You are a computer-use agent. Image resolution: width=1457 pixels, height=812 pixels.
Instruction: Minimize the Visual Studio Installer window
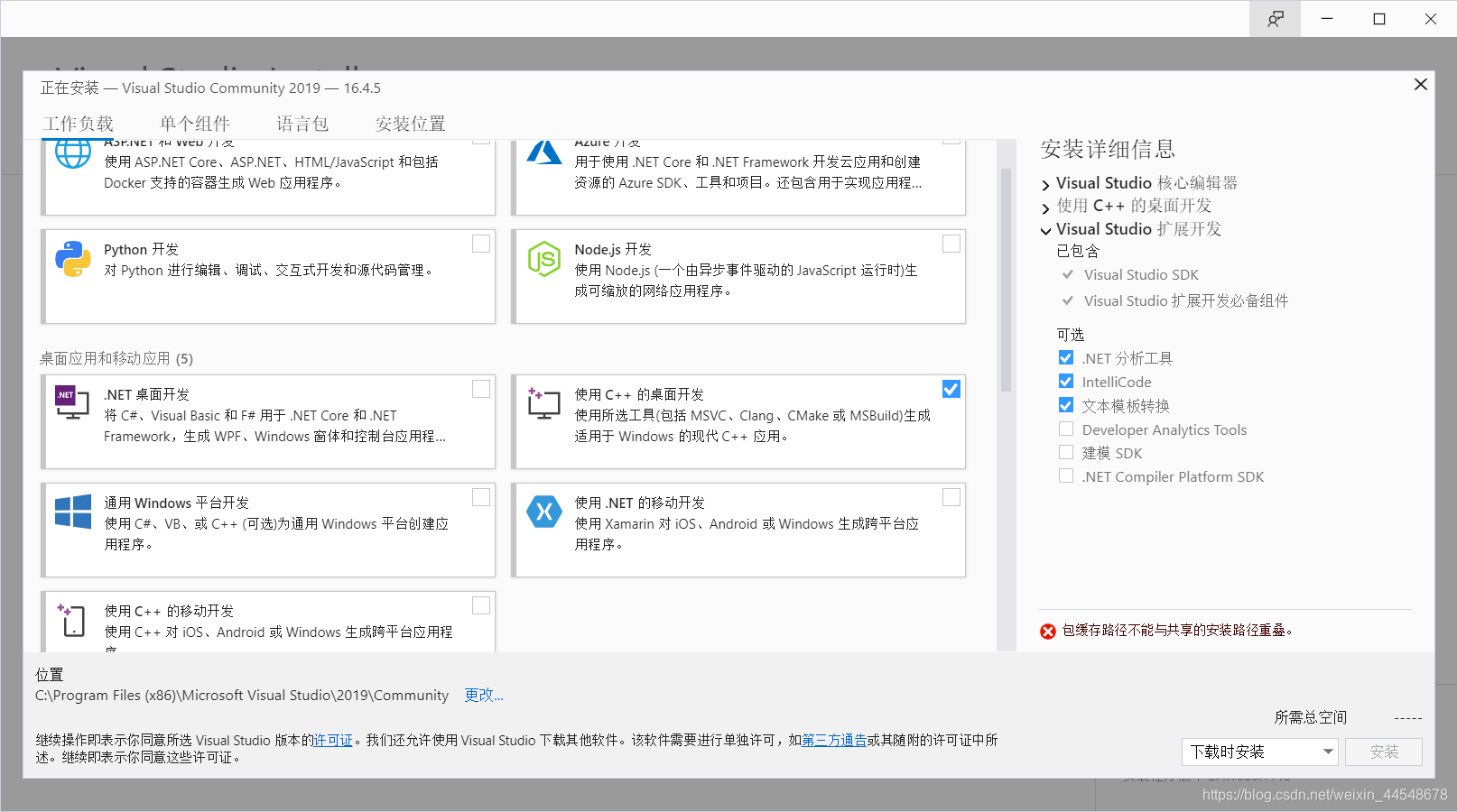[1327, 19]
